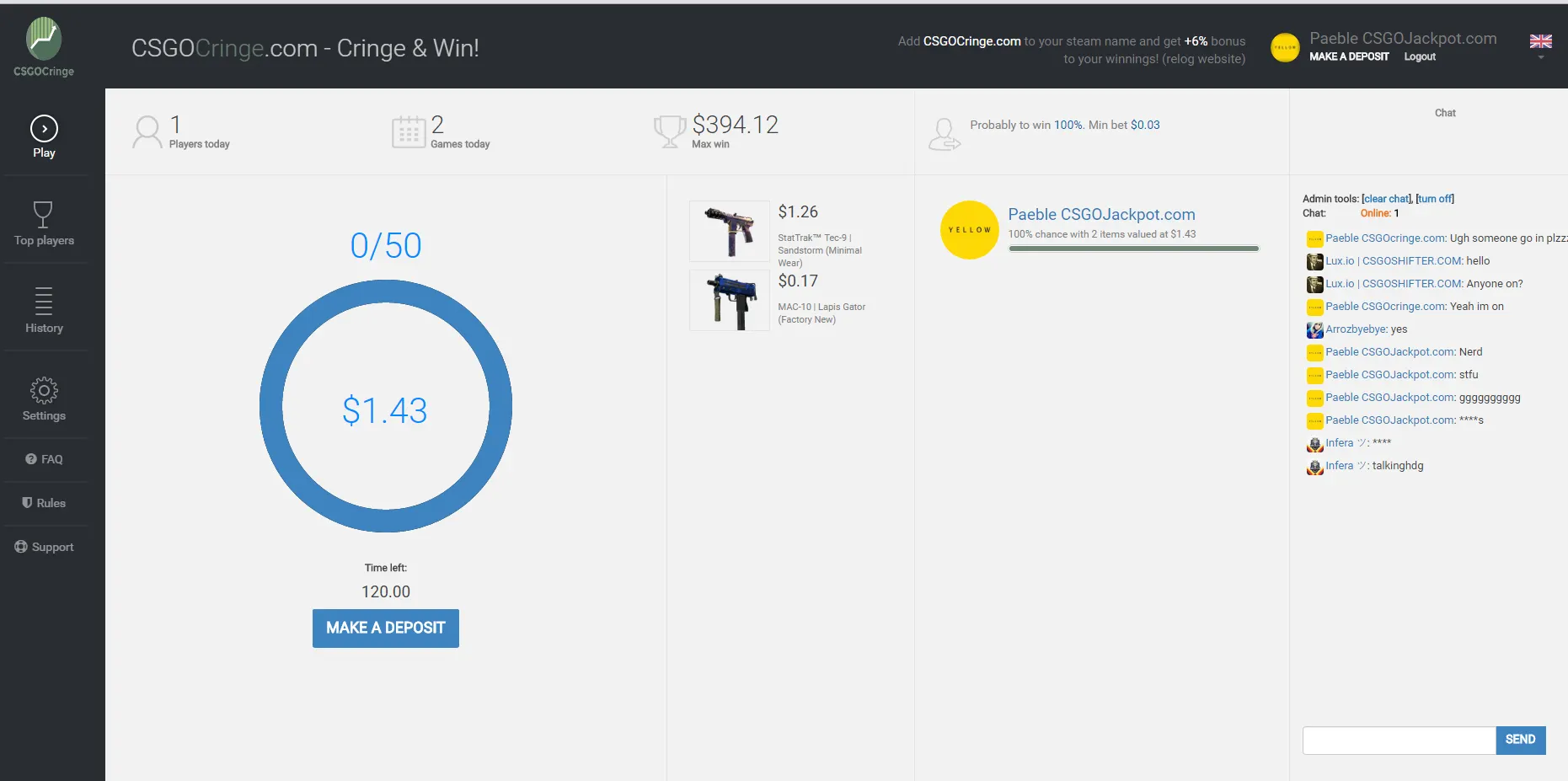The height and width of the screenshot is (781, 1568).
Task: Click the clear chat admin link
Action: pyautogui.click(x=1387, y=199)
